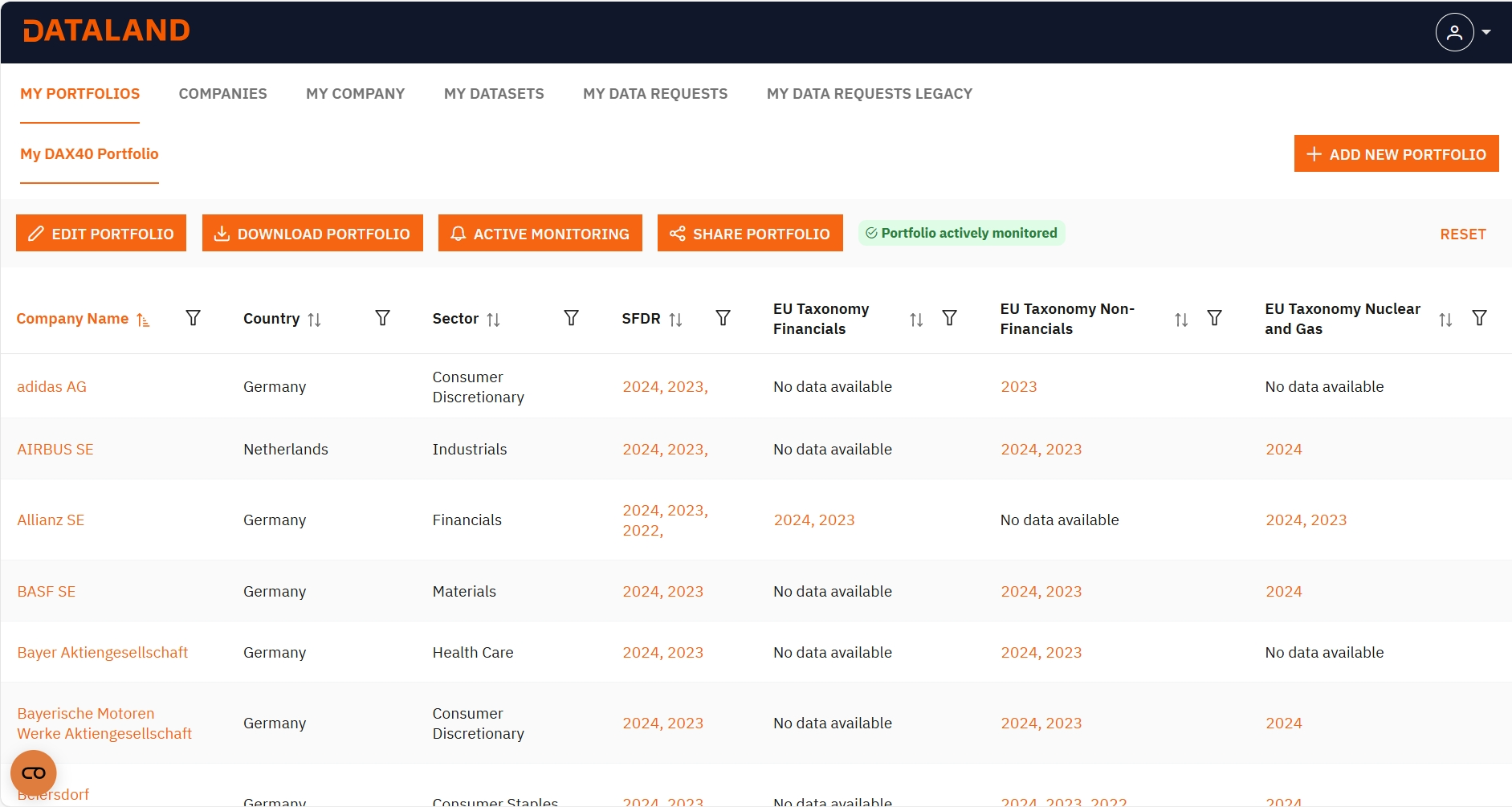Open adidas AG SFDR 2024, 2023 data
Viewport: 1512px width, 807px height.
tap(665, 386)
